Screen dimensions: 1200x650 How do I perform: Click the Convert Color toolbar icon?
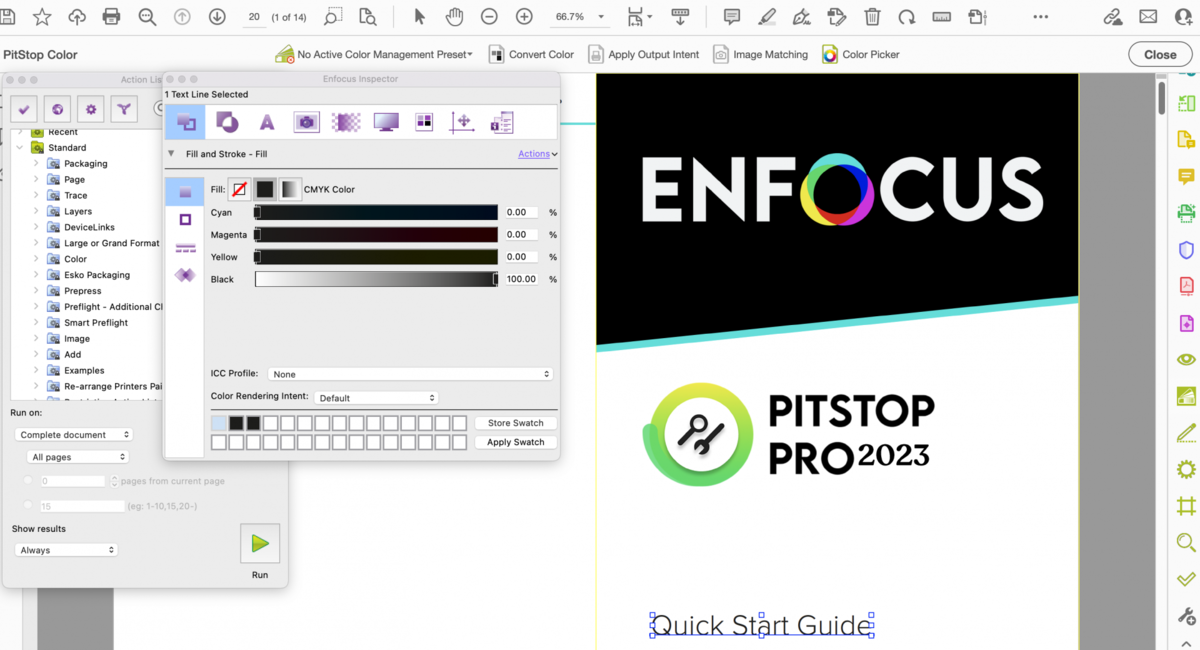pos(497,54)
